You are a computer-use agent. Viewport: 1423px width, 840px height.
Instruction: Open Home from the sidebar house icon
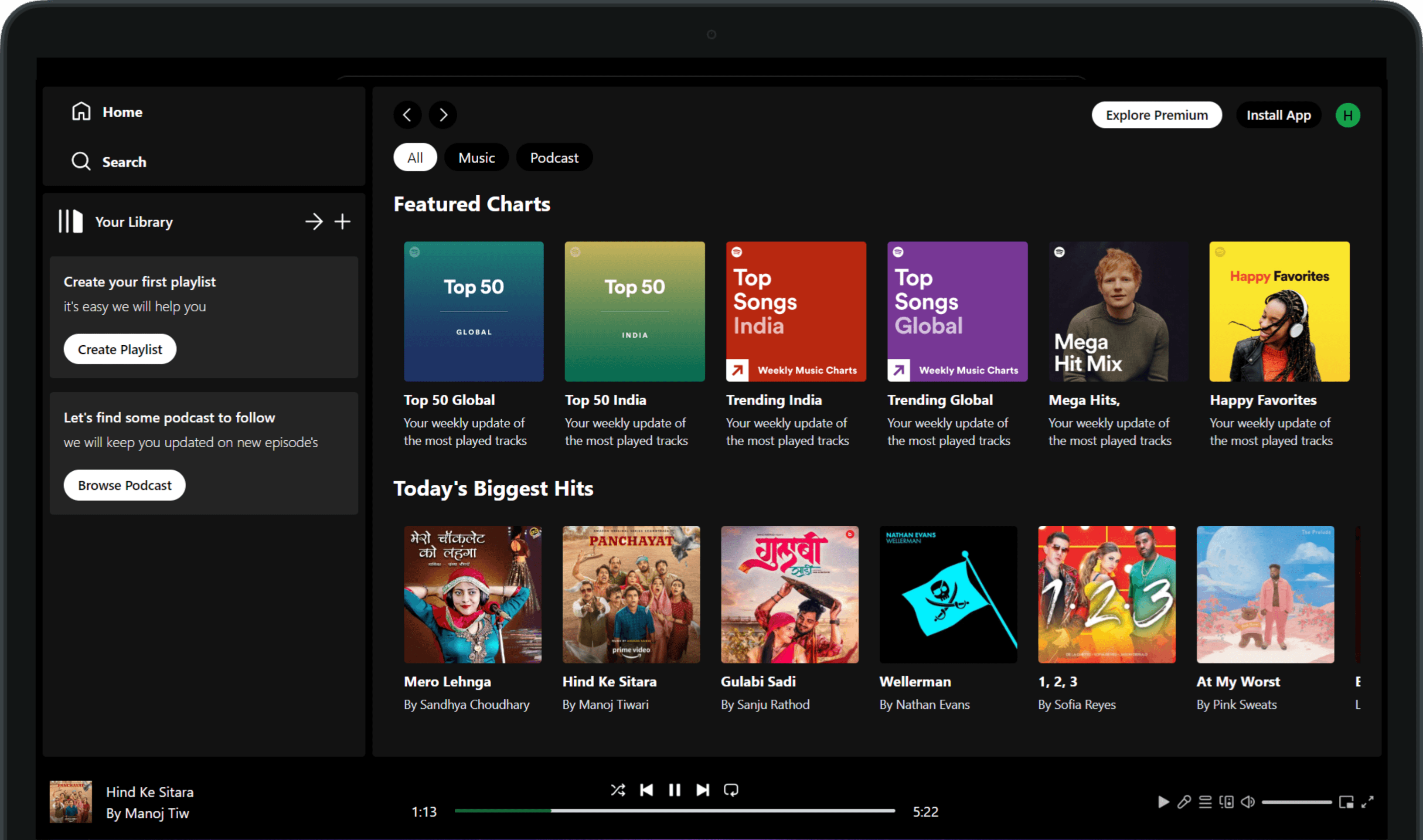[x=81, y=112]
